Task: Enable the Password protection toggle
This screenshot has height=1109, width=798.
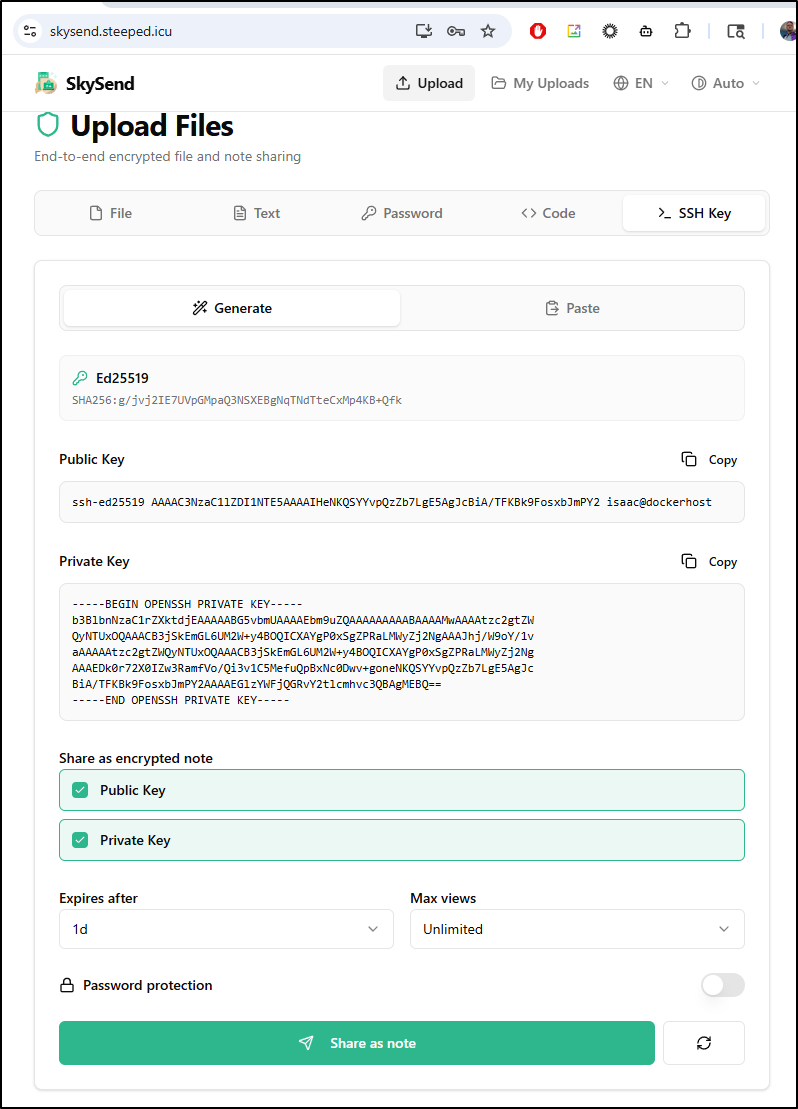Action: coord(722,985)
